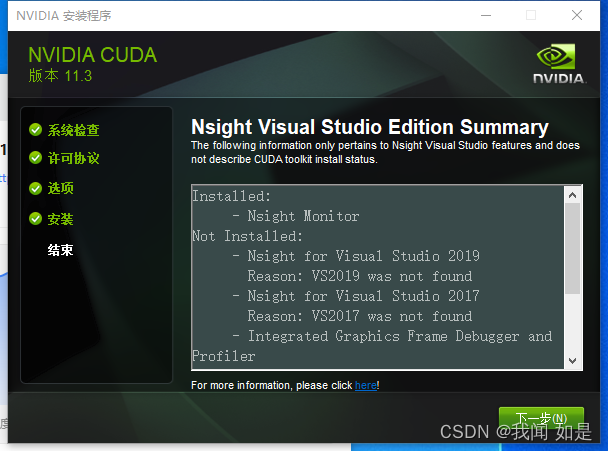Click the 'NVIDIA CUDA' title text
The image size is (608, 451).
point(93,55)
